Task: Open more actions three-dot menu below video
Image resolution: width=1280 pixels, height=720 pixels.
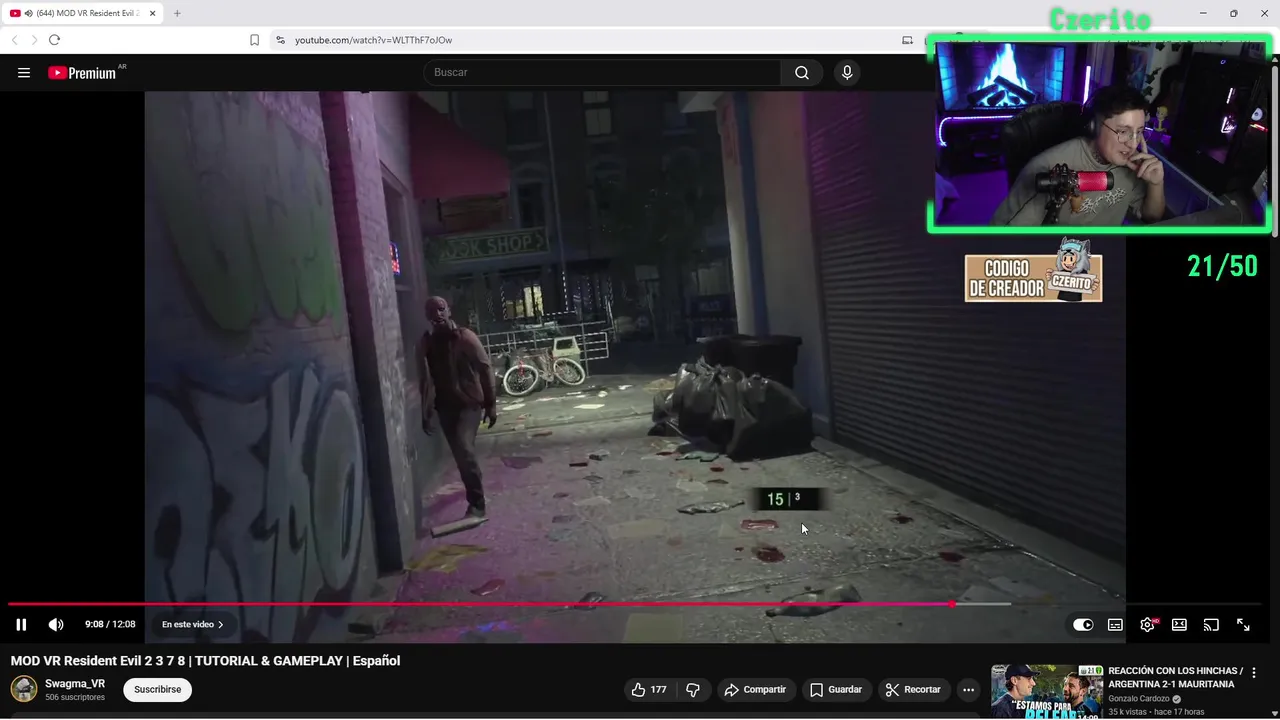Action: (968, 690)
